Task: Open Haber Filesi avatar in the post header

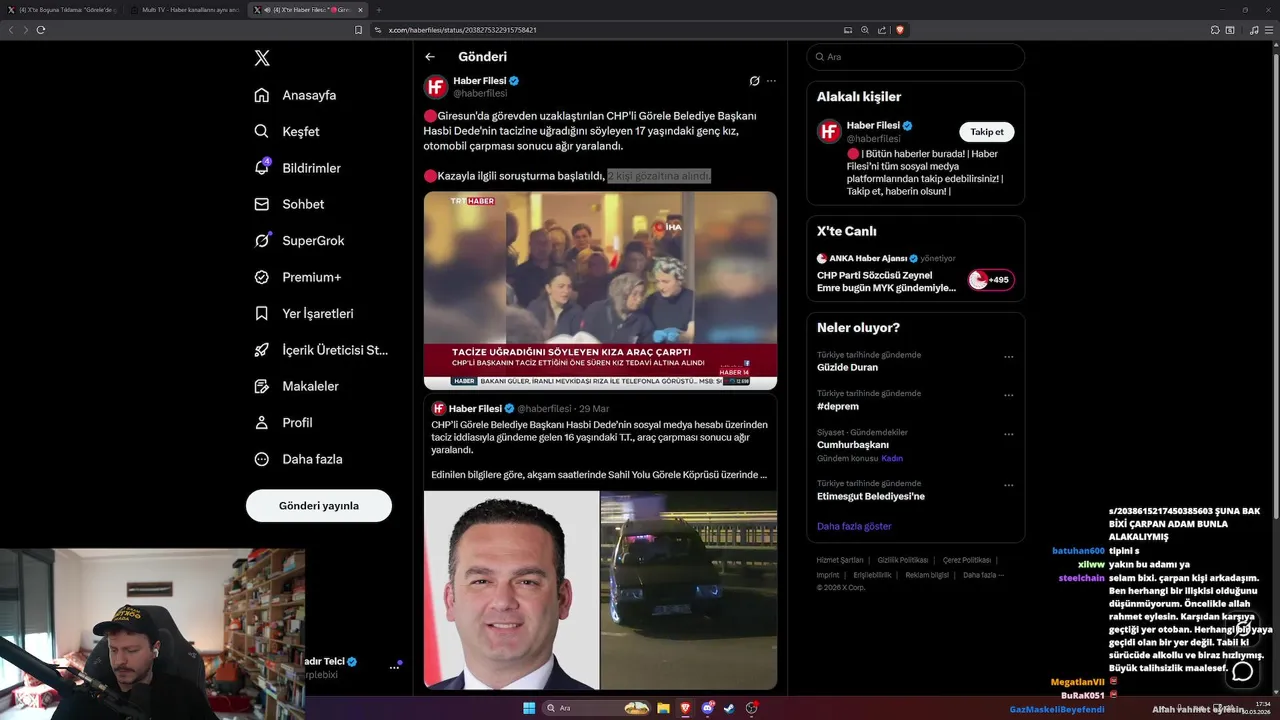Action: pyautogui.click(x=436, y=86)
